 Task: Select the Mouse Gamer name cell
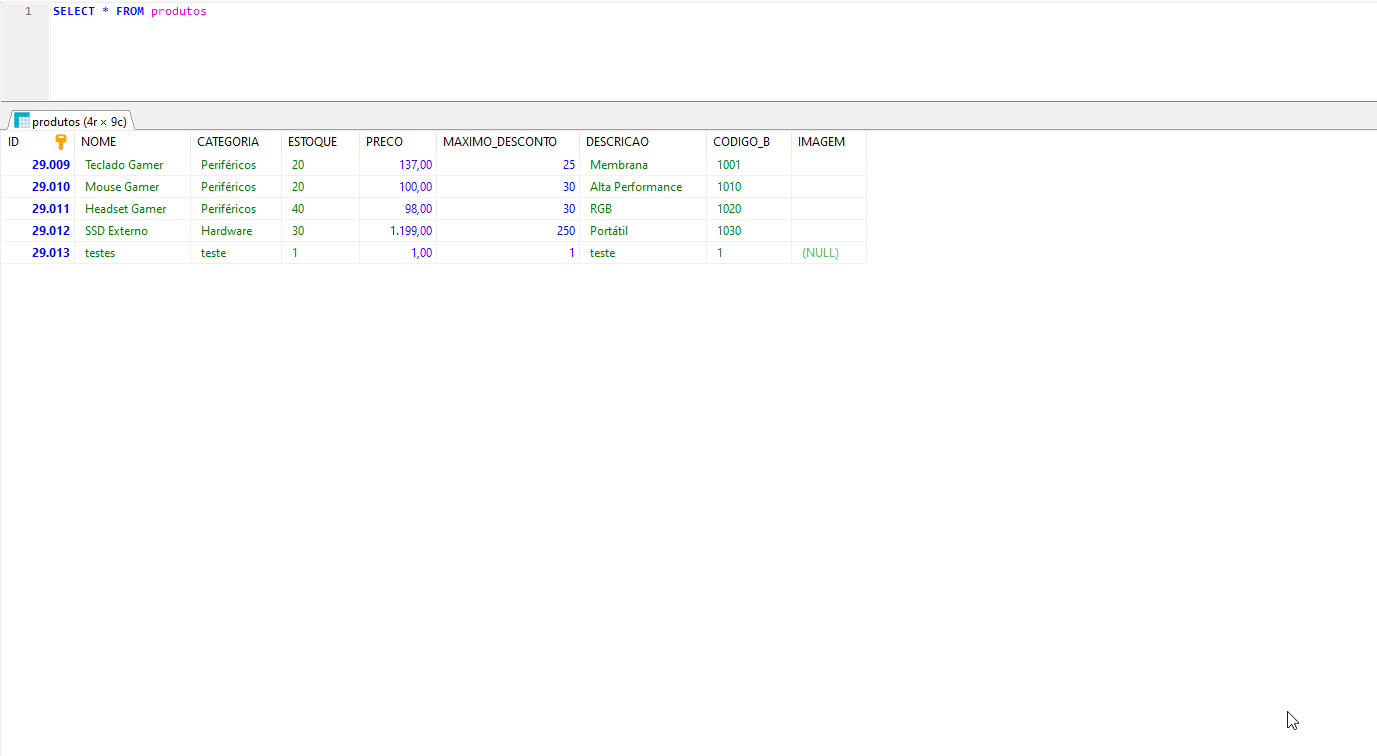click(132, 187)
